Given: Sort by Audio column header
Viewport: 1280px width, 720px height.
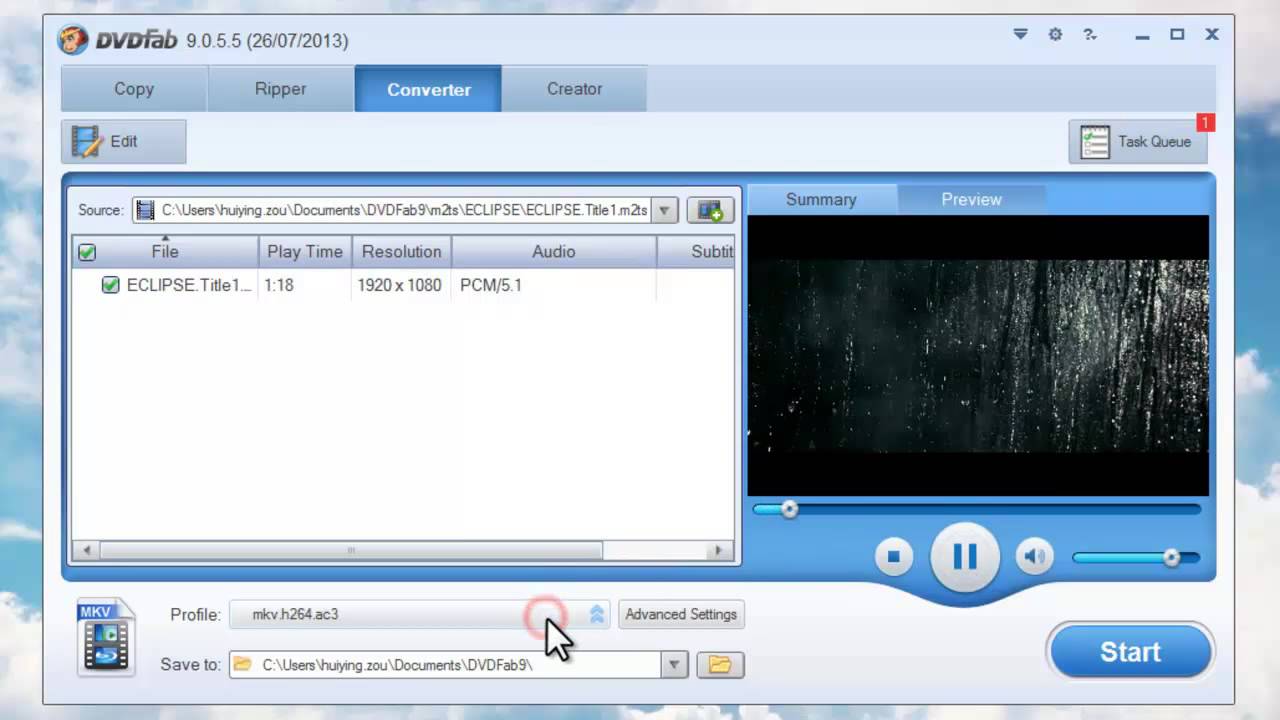Looking at the screenshot, I should tap(553, 252).
